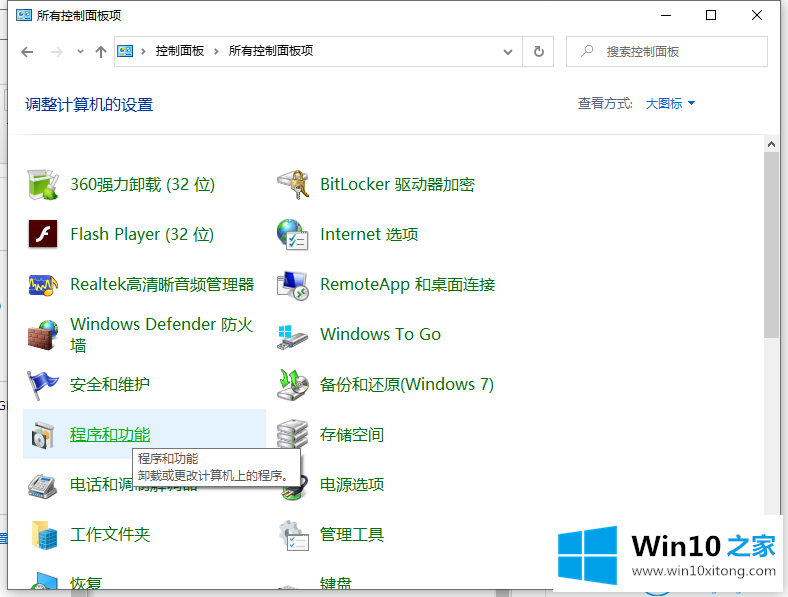Open RemoteApp 和桌面连接 link
Screen dimensions: 788x597
pyautogui.click(x=407, y=284)
